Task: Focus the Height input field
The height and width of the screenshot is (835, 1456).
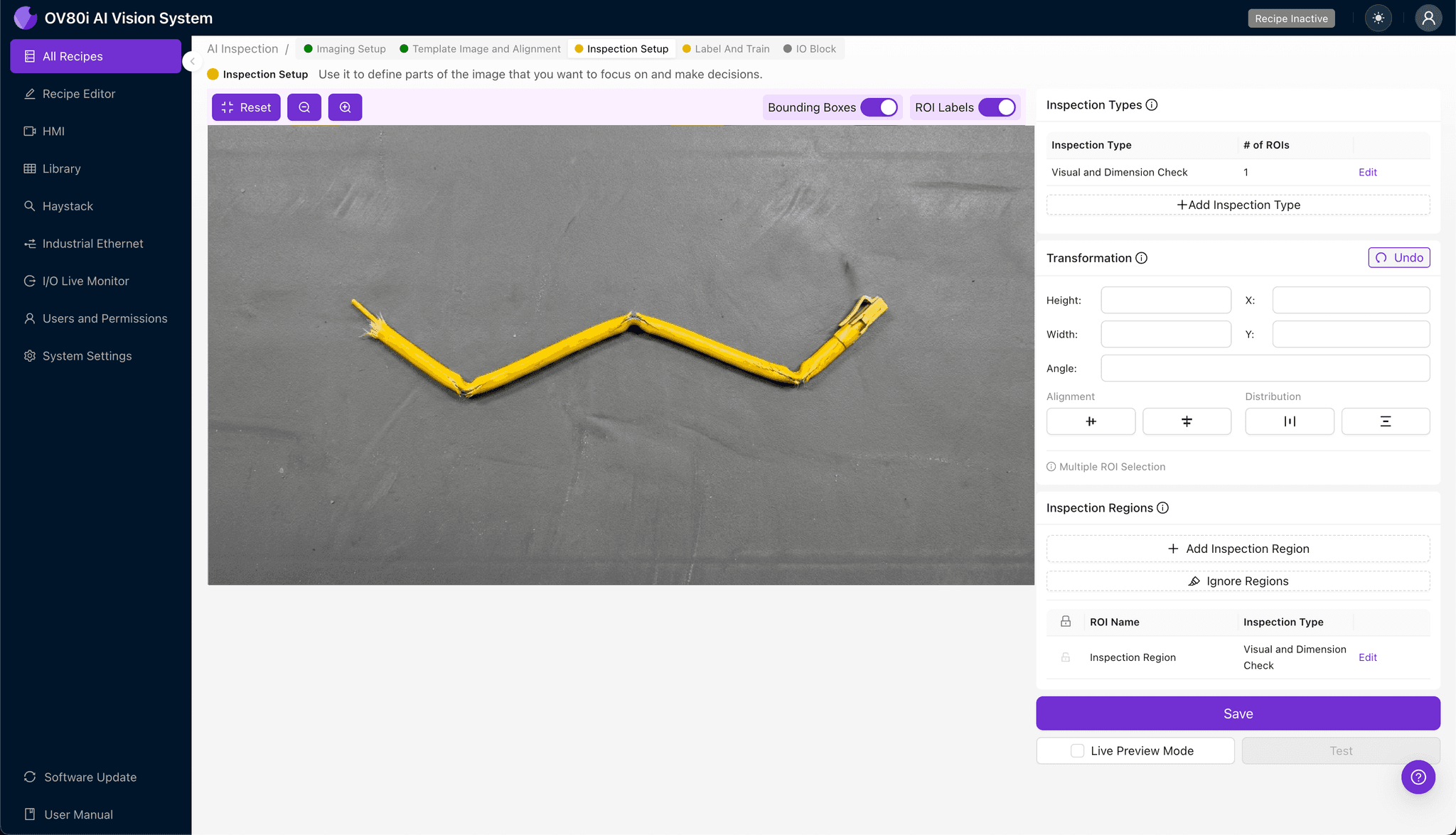Action: point(1166,300)
